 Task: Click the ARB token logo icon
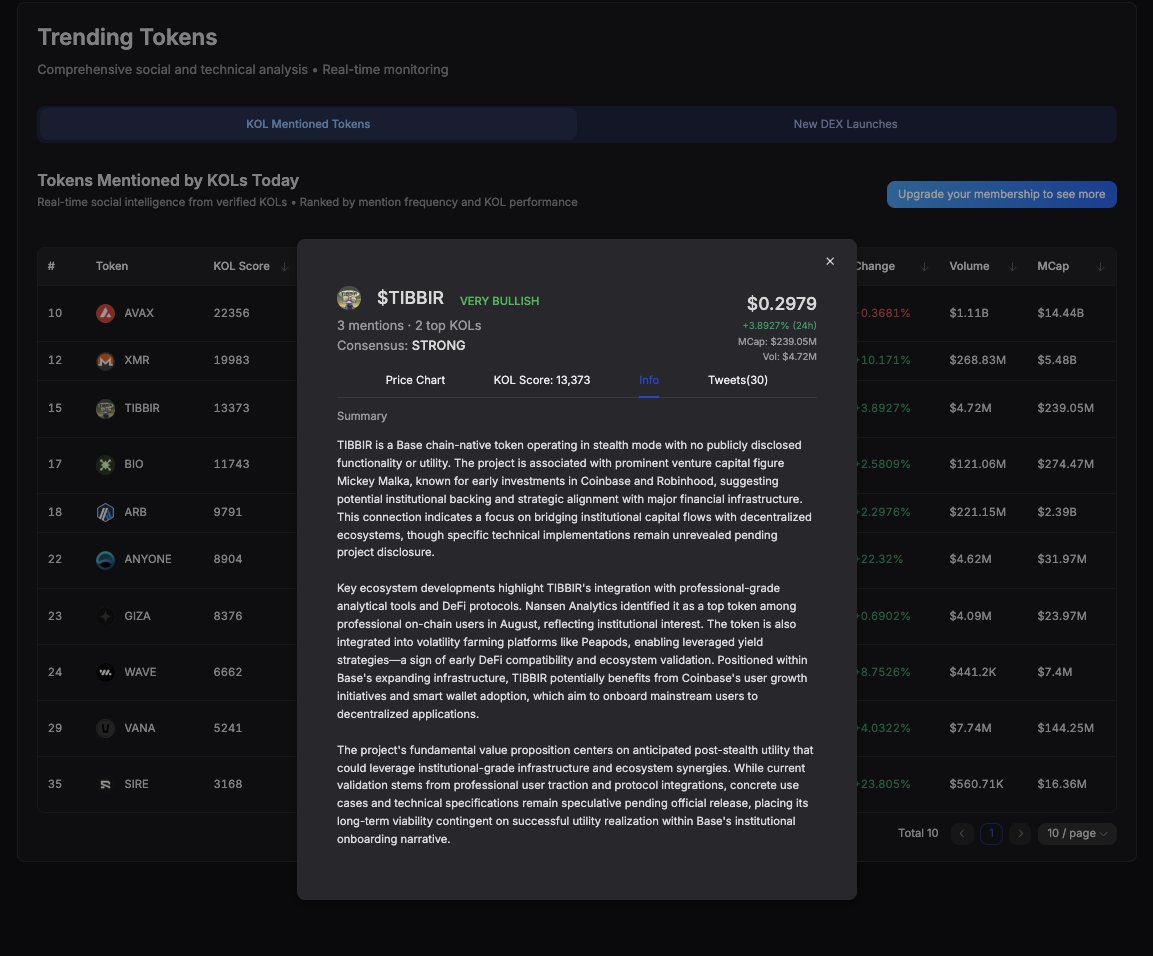pos(105,512)
